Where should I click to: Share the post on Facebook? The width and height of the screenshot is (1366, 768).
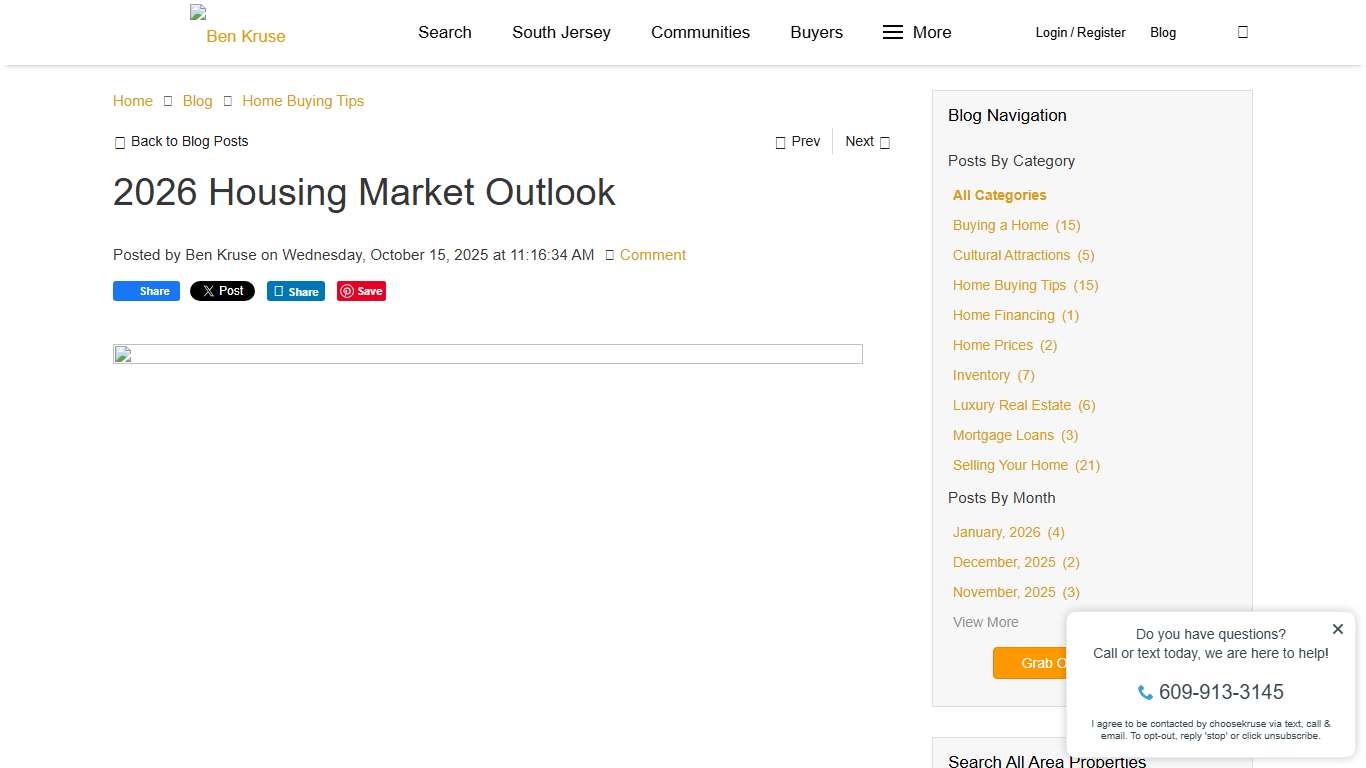coord(146,291)
